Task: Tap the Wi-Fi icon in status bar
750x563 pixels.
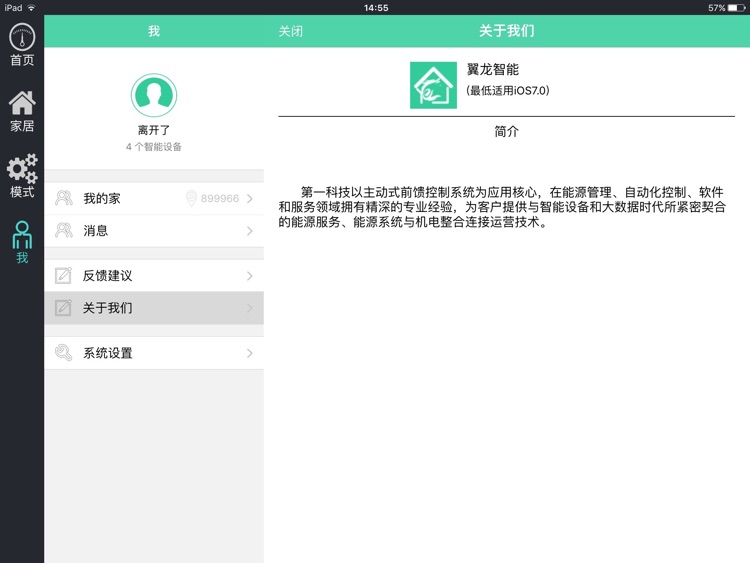Action: coord(32,8)
